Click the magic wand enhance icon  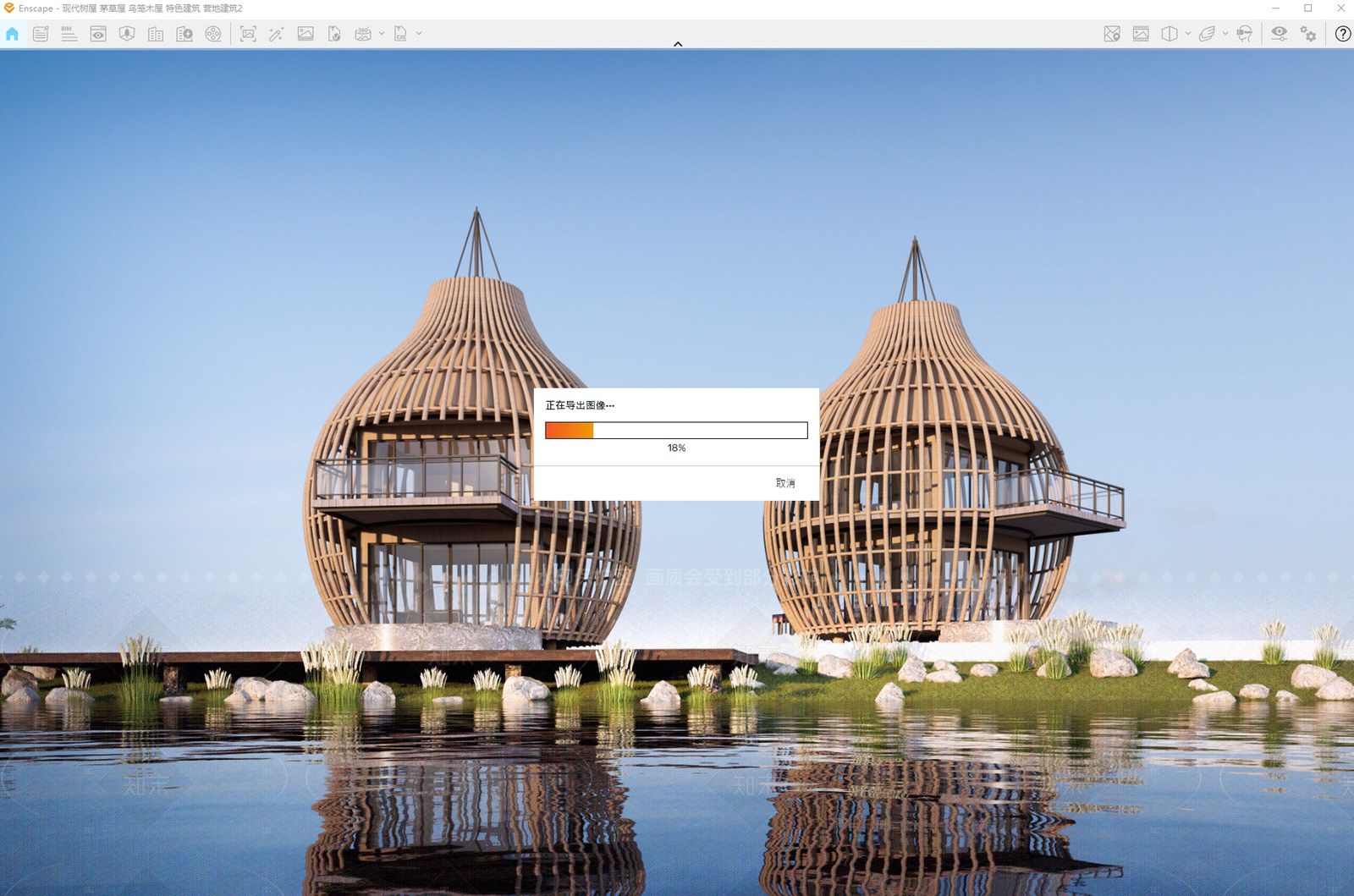[x=277, y=34]
